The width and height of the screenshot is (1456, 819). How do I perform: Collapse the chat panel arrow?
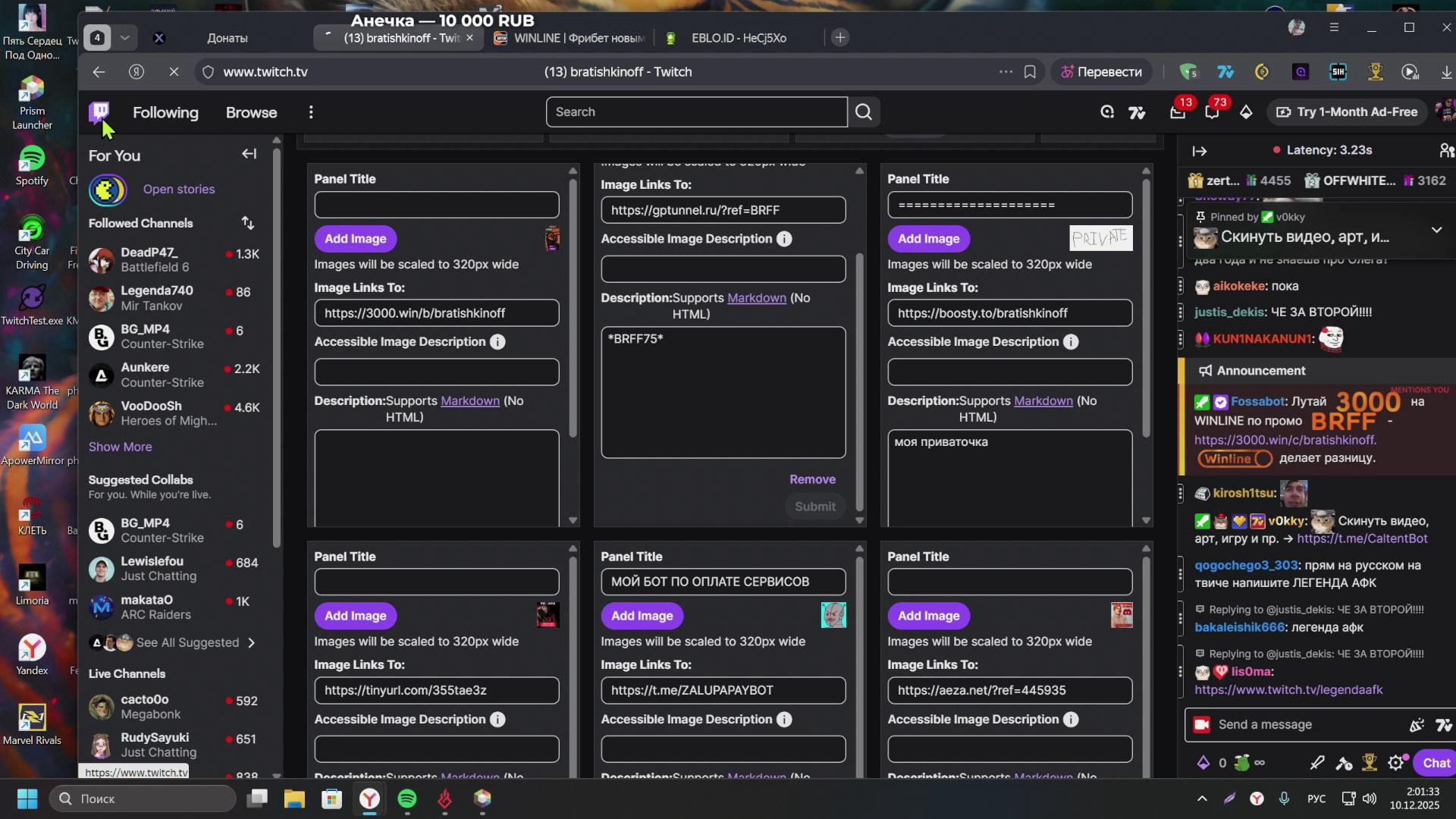[x=1200, y=151]
